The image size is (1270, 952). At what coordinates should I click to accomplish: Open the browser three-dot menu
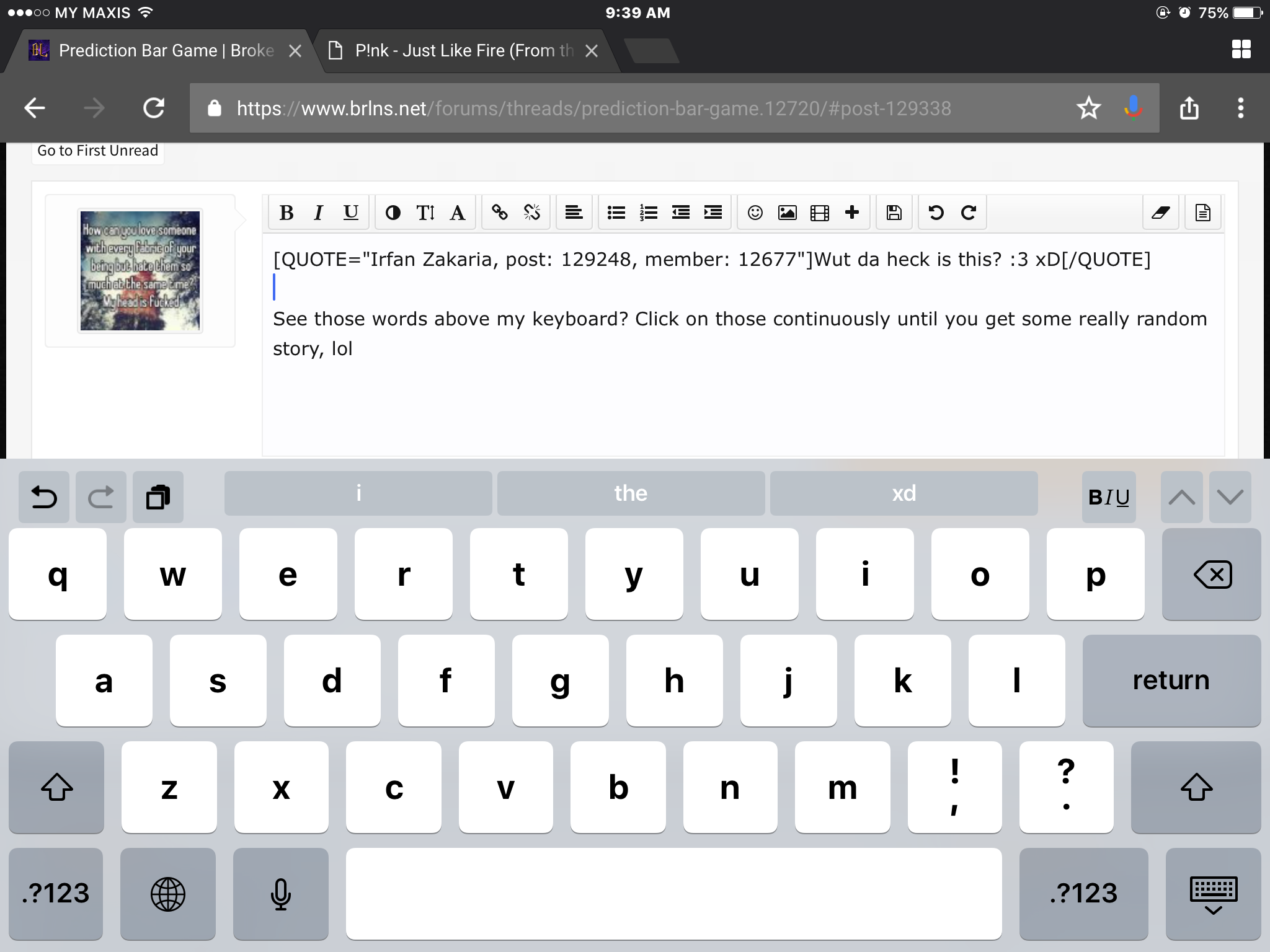tap(1240, 108)
